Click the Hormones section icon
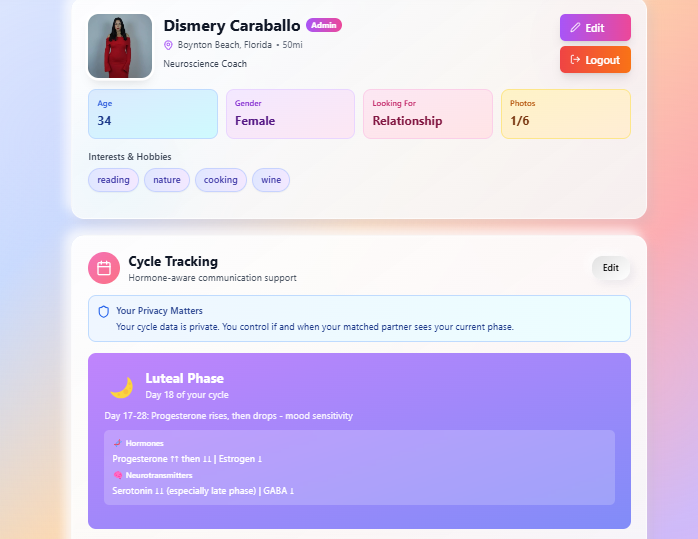The height and width of the screenshot is (539, 698). (x=117, y=443)
